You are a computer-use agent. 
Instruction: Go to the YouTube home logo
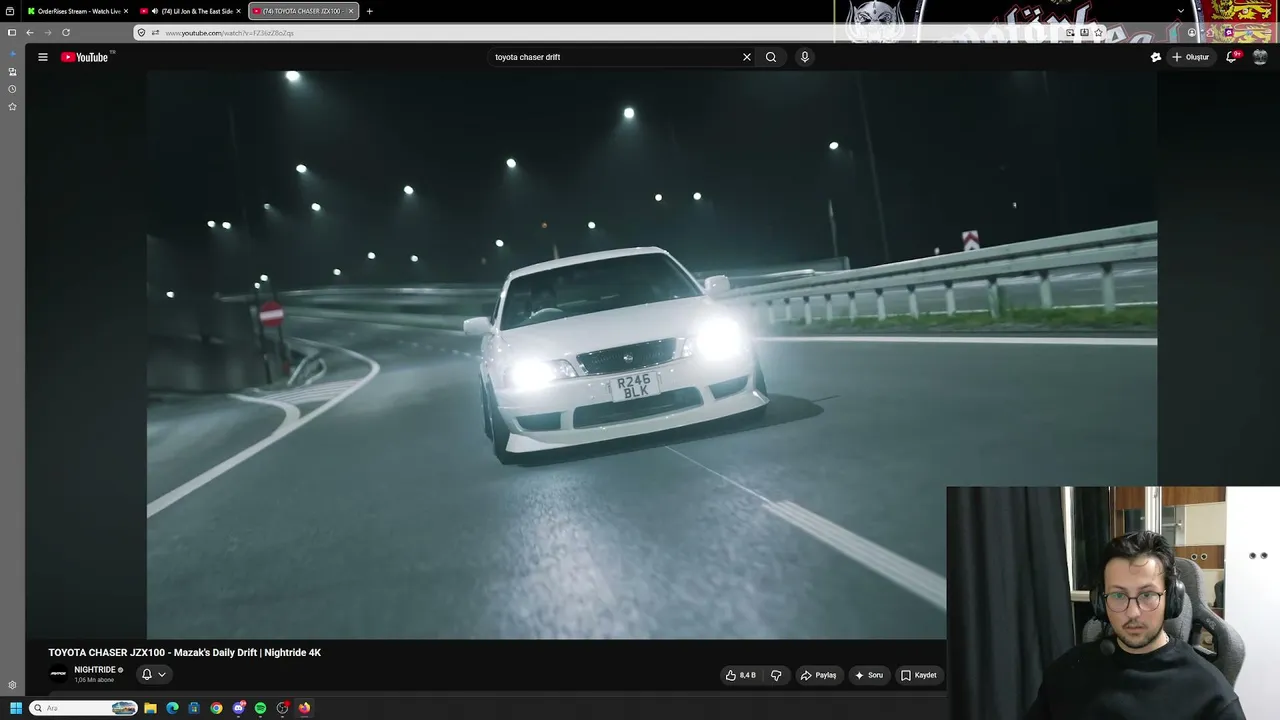coord(85,57)
